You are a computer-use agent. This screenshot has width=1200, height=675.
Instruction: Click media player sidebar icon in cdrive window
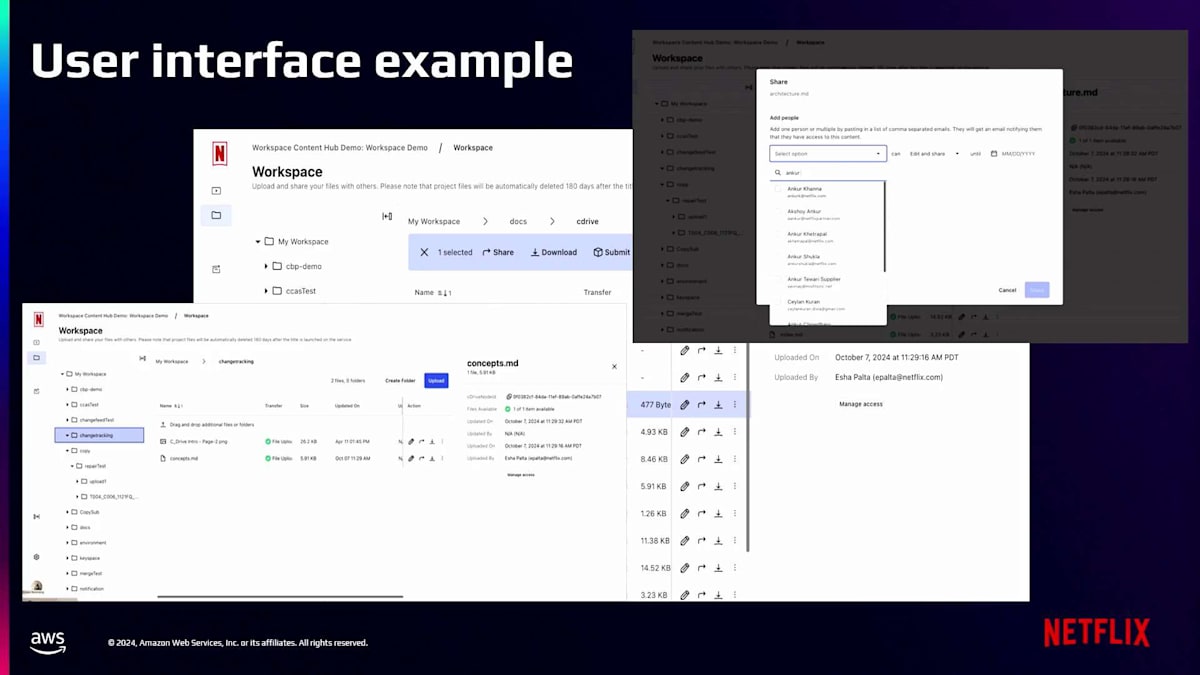pyautogui.click(x=216, y=190)
